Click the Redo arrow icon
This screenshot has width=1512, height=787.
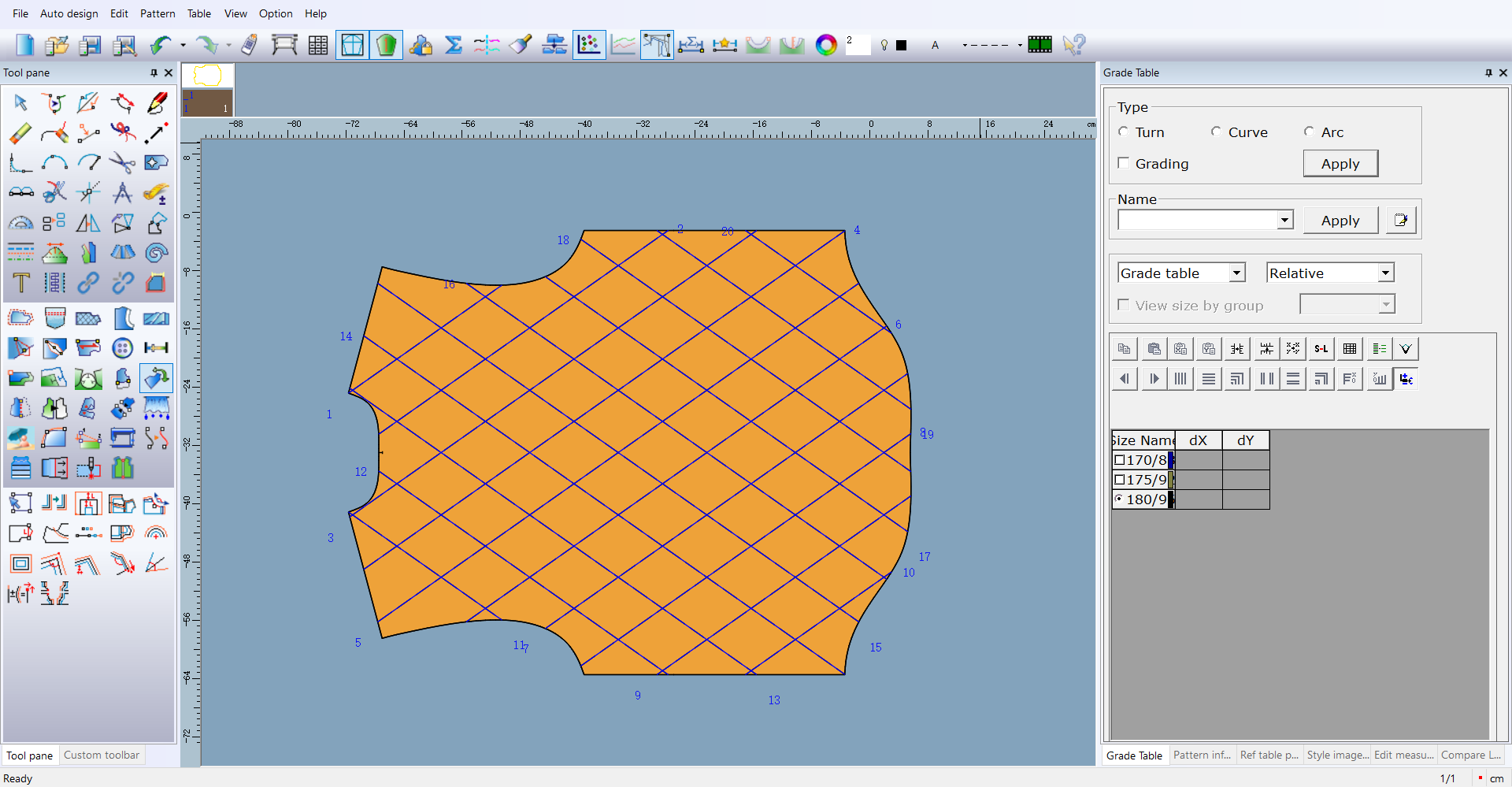206,45
